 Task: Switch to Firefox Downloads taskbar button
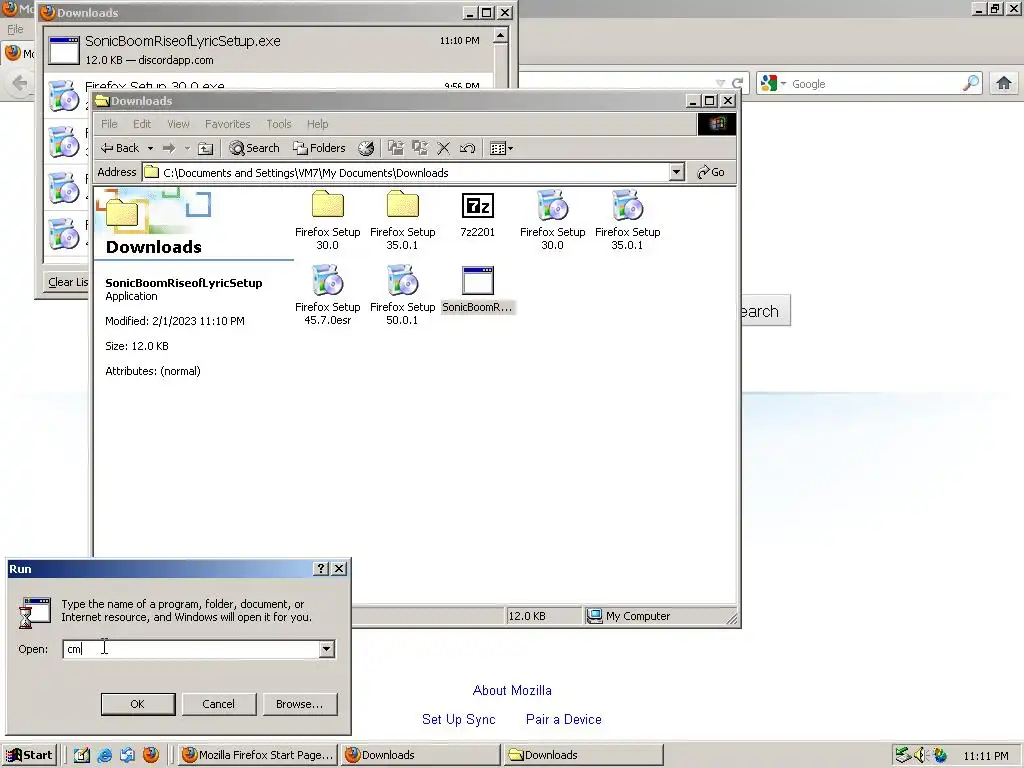pyautogui.click(x=421, y=755)
